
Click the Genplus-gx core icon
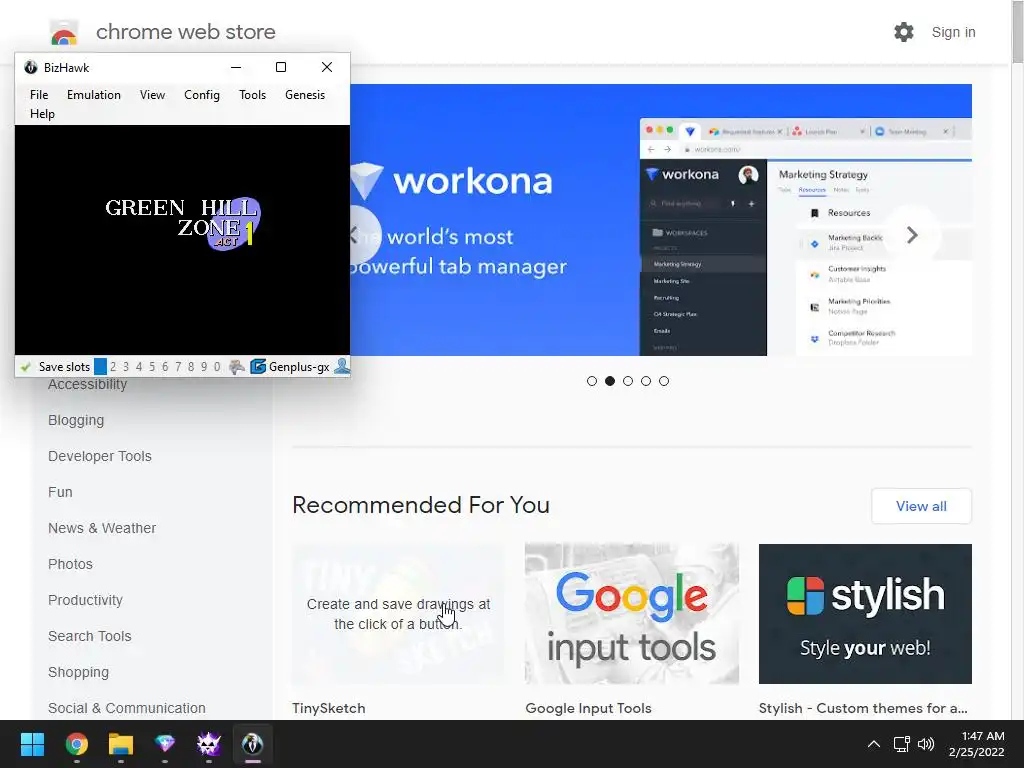[259, 367]
